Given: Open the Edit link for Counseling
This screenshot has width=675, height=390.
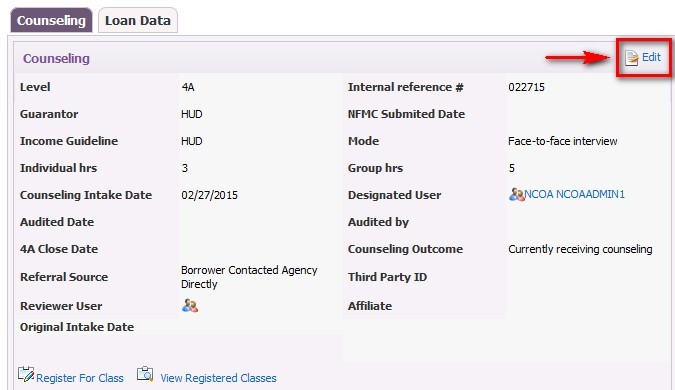Looking at the screenshot, I should coord(651,57).
